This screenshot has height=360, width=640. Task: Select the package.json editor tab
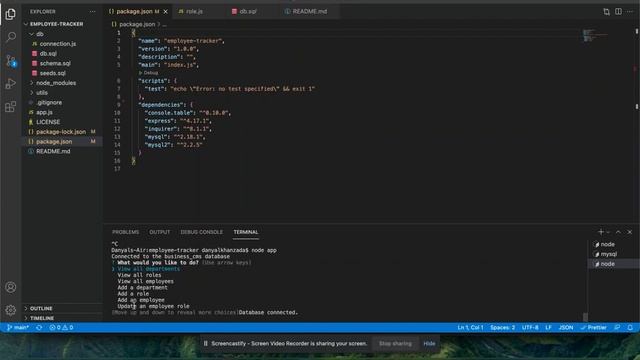pos(134,11)
